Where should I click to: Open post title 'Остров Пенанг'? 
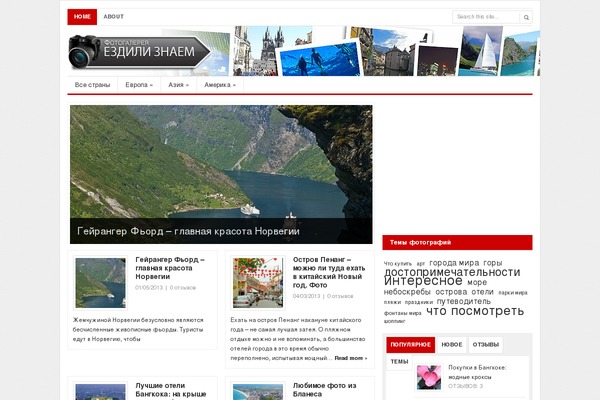click(329, 272)
